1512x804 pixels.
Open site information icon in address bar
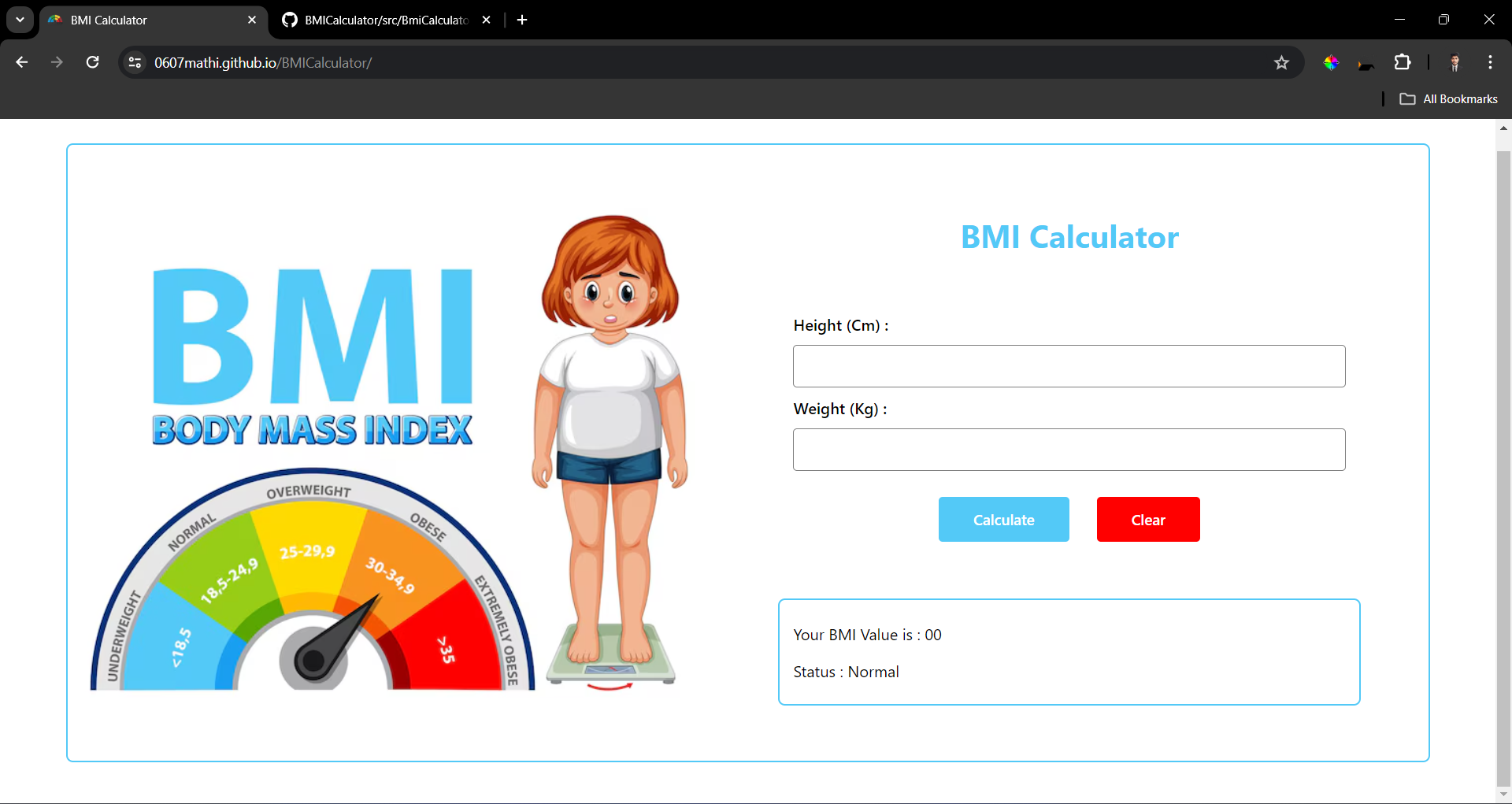[135, 62]
